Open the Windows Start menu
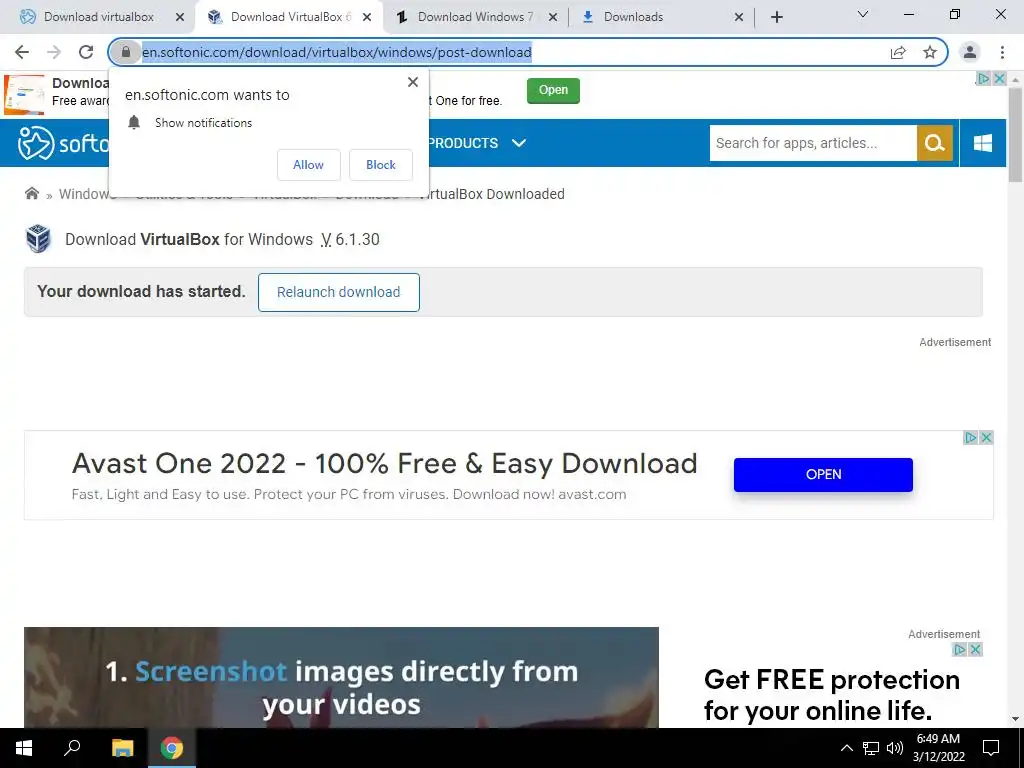The height and width of the screenshot is (768, 1024). pyautogui.click(x=24, y=748)
